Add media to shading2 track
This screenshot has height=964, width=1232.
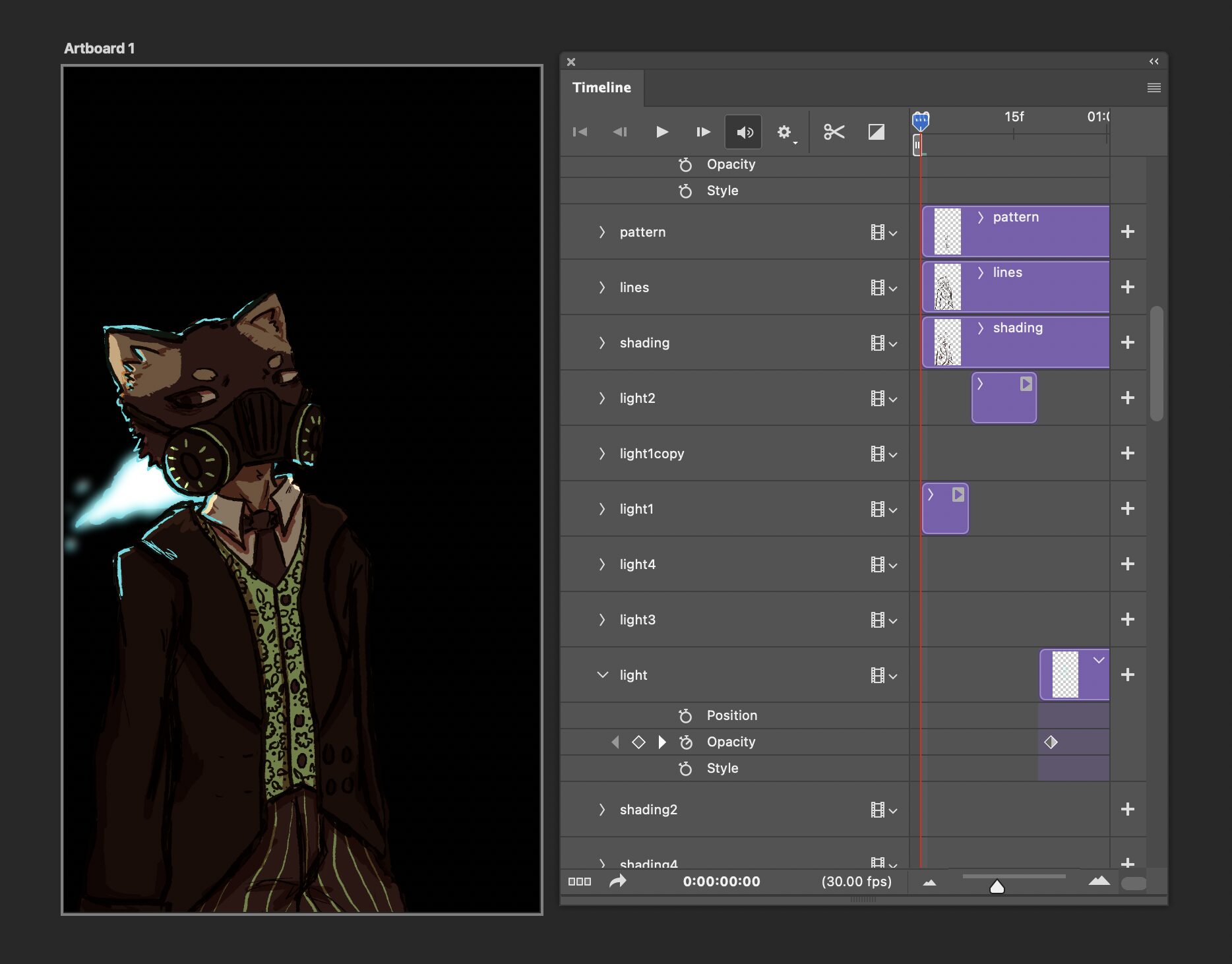coord(1128,809)
